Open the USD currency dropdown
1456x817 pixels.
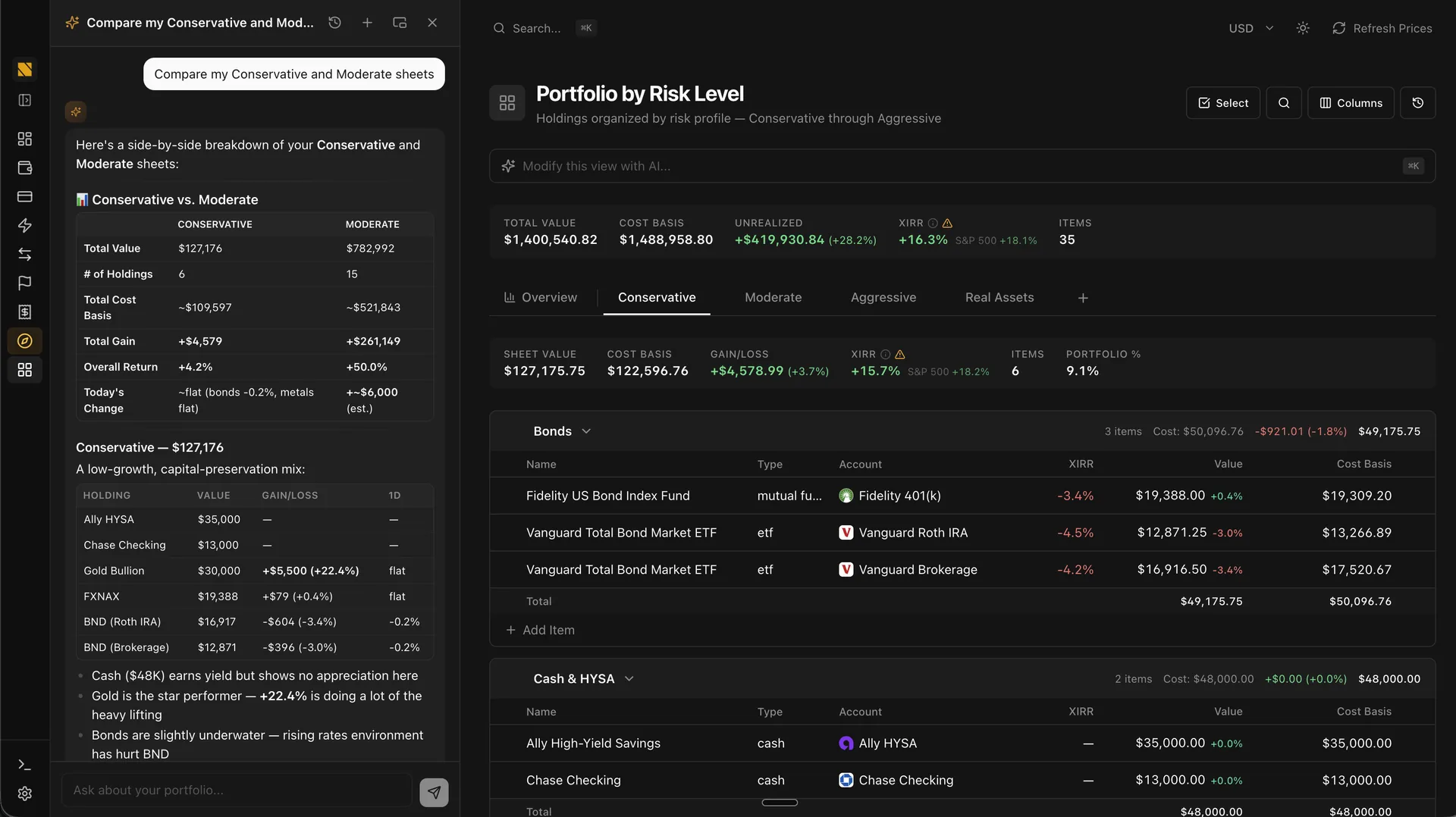[x=1250, y=28]
